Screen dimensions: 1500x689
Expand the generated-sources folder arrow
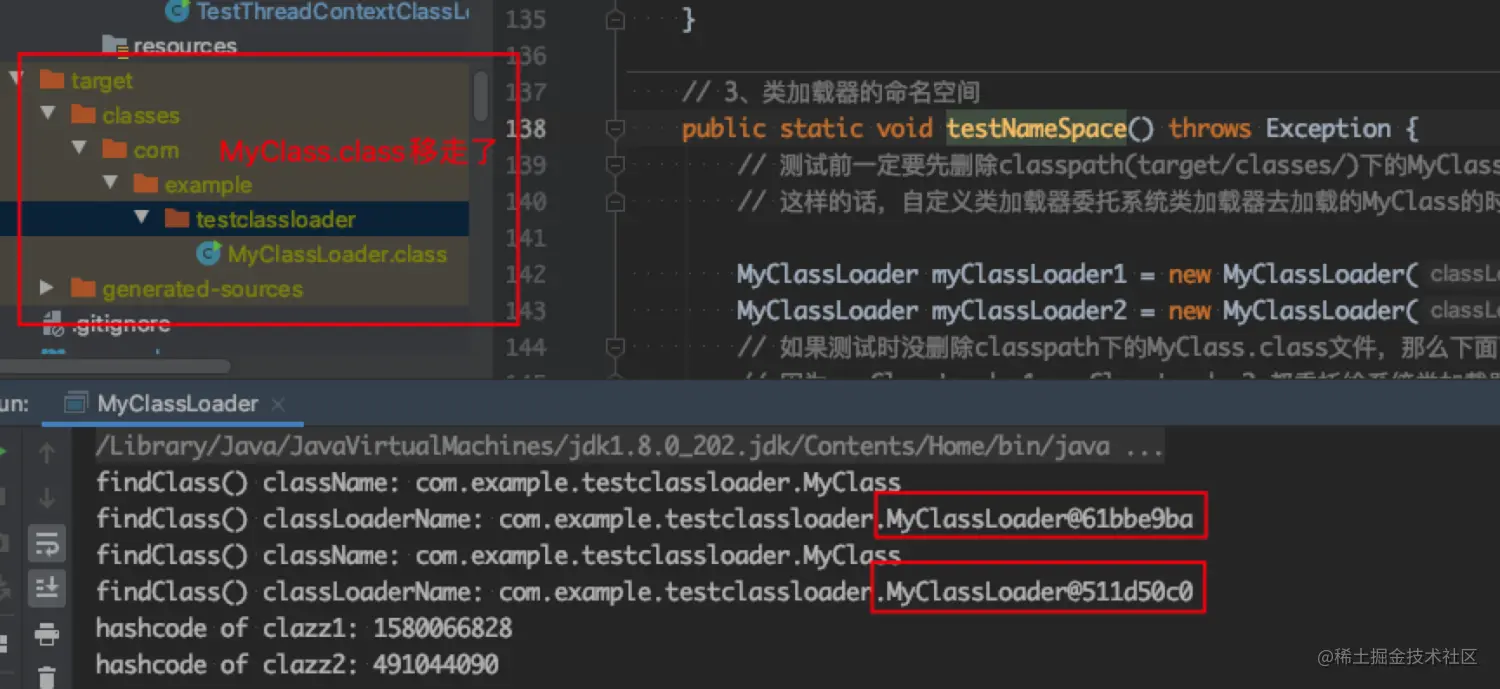pyautogui.click(x=46, y=288)
